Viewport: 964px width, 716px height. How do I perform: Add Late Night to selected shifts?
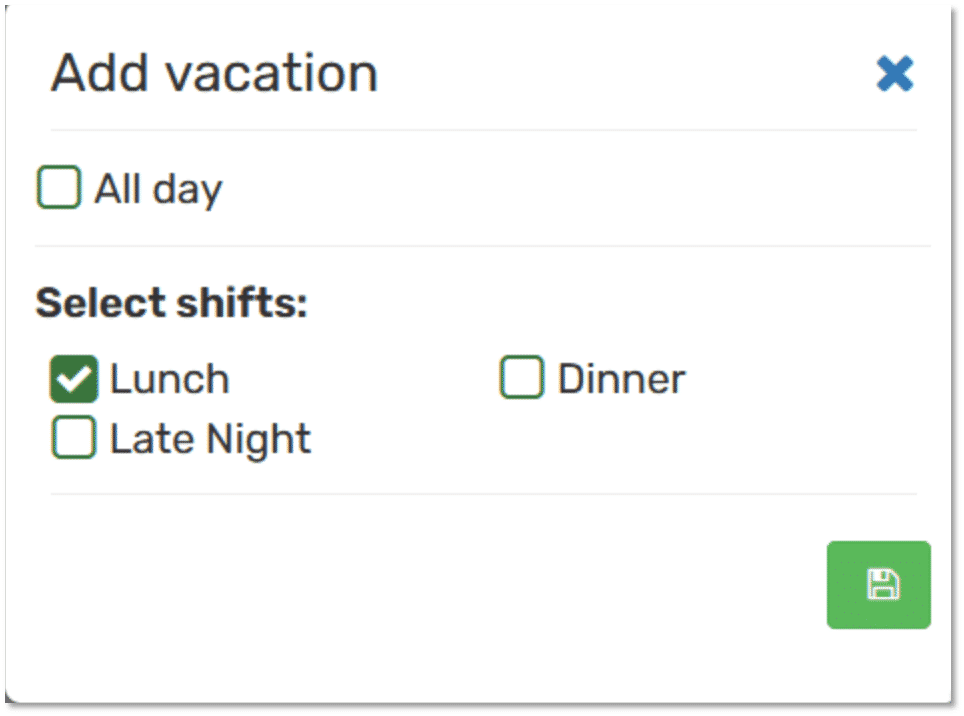[x=73, y=438]
